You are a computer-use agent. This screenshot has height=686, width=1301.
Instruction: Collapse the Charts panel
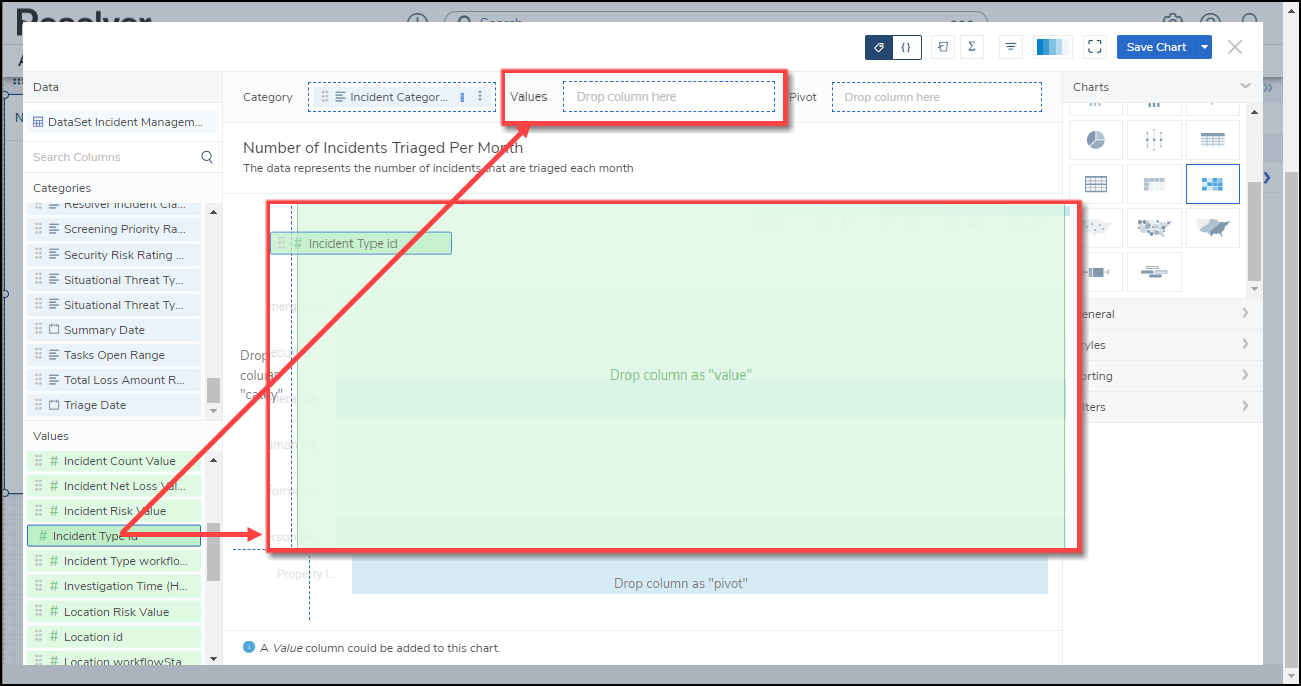click(1245, 87)
